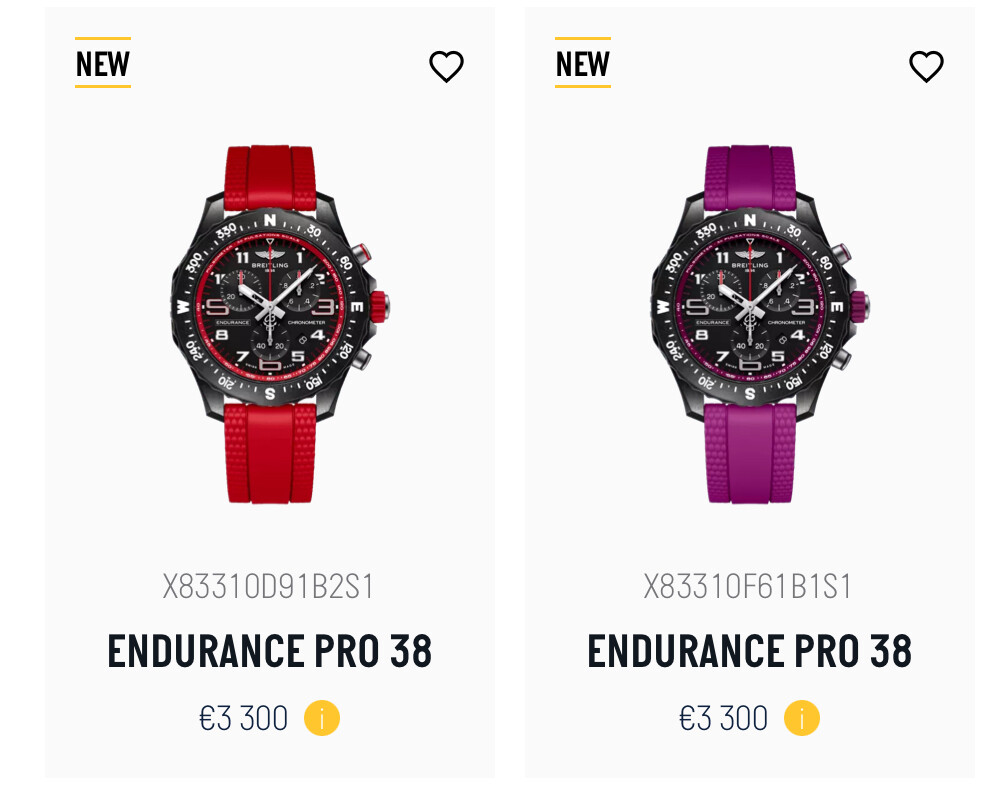Click the red watch's dial face

(270, 307)
